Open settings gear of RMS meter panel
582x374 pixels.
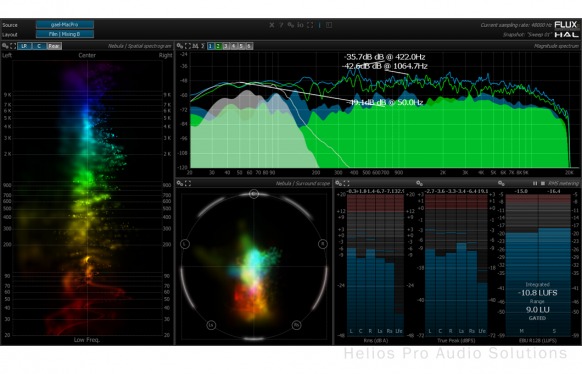click(339, 183)
